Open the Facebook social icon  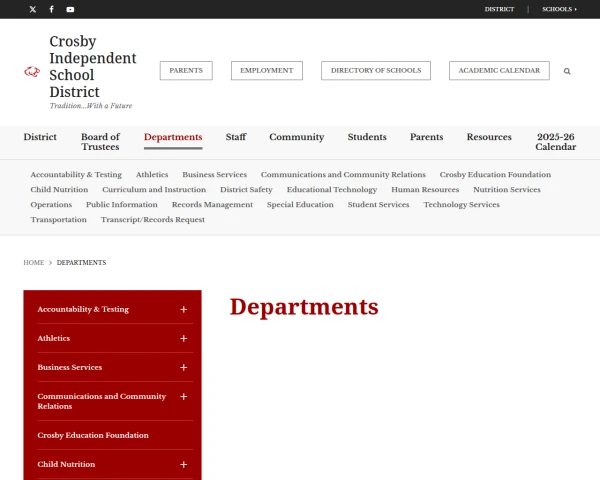pyautogui.click(x=51, y=9)
